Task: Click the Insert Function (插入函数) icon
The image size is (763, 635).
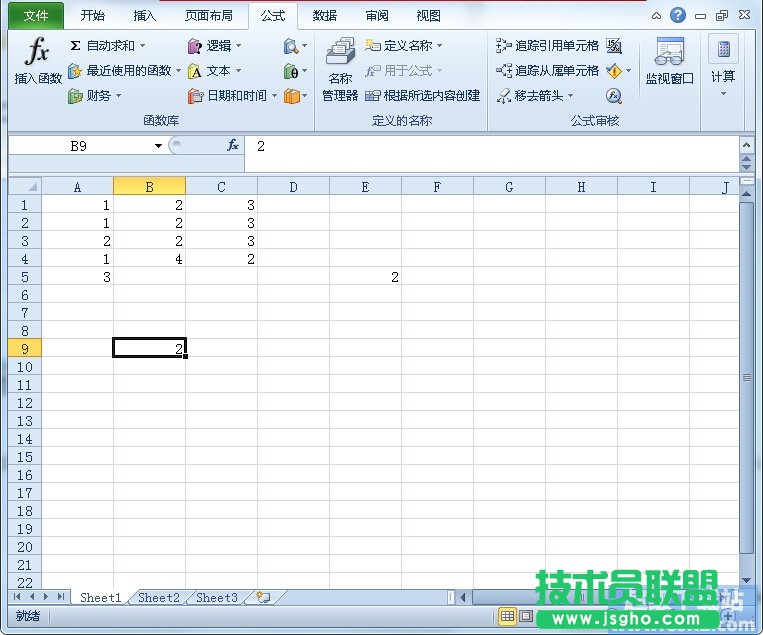Action: [38, 62]
